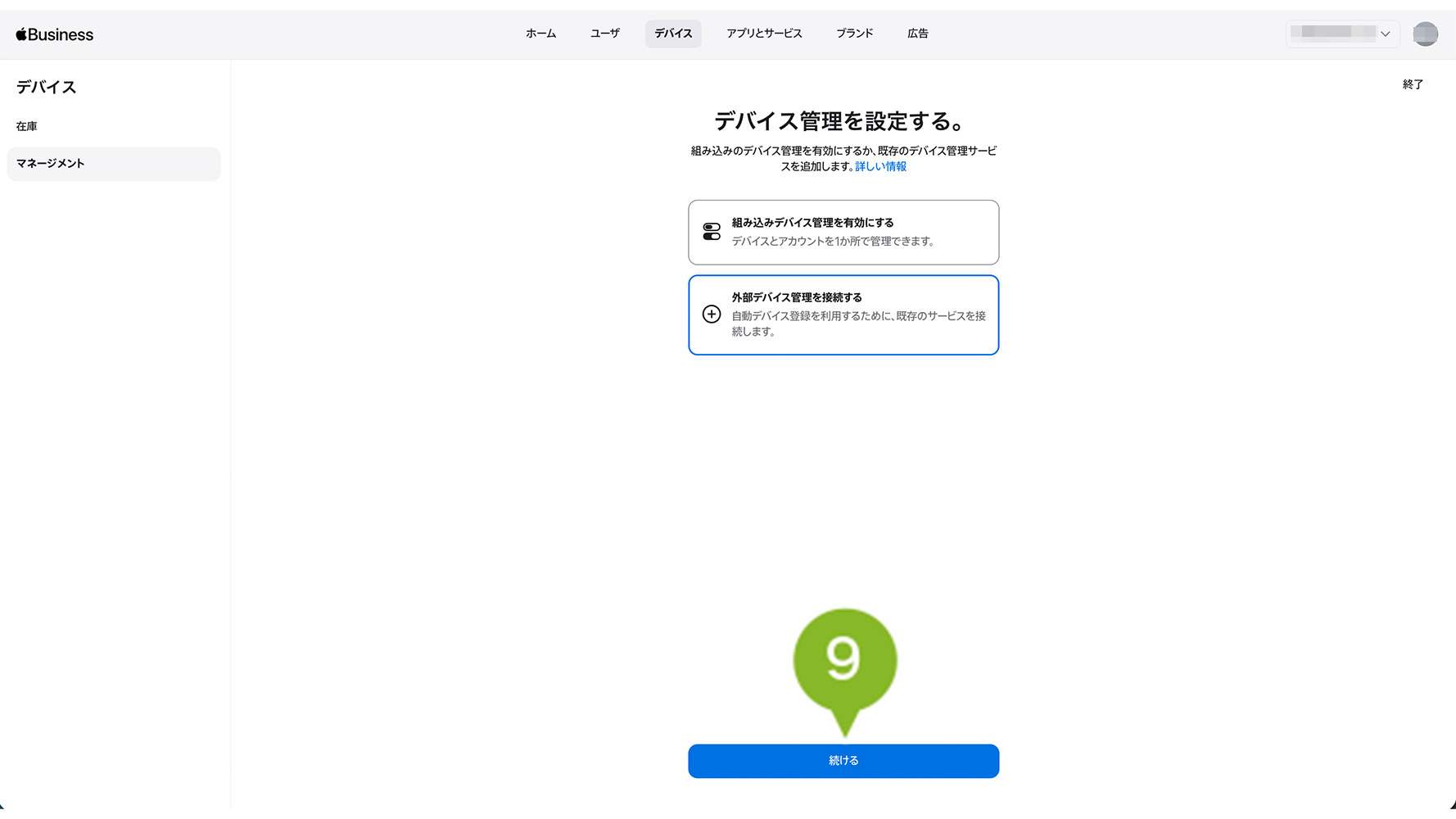Screen dimensions: 1456x819
Task: Select 組み込みデバイス管理を有効にする option
Action: click(843, 232)
